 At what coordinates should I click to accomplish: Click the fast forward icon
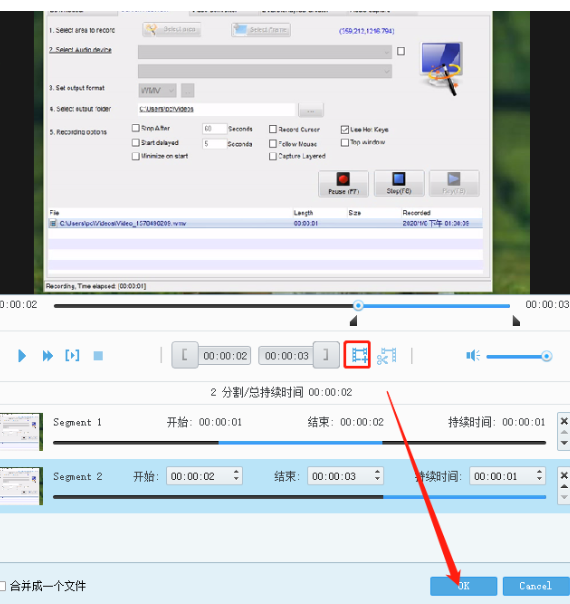tap(48, 356)
